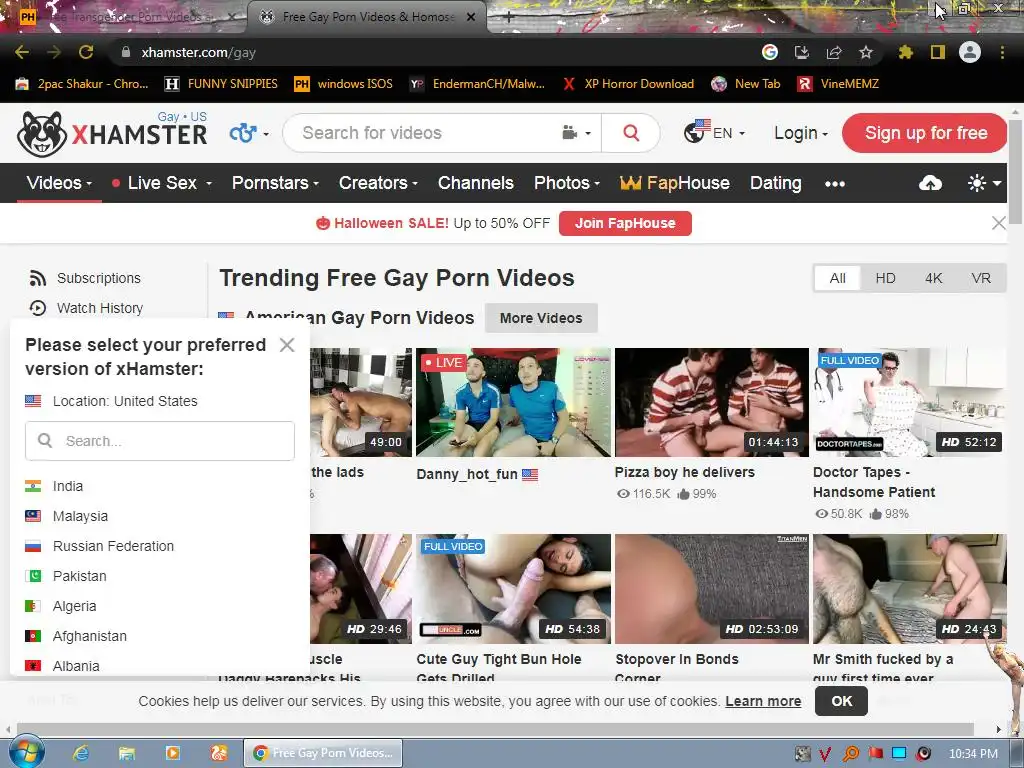Filter videos by VR
1024x768 pixels.
coord(981,278)
